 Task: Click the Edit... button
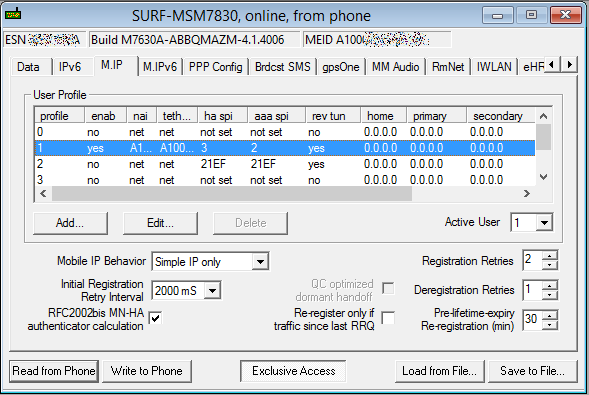click(160, 223)
